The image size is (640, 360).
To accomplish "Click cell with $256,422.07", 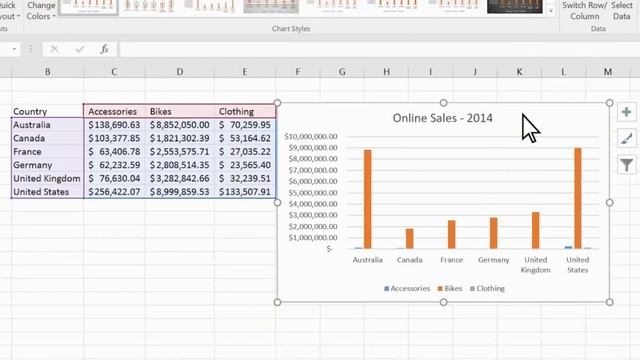I will 114,192.
